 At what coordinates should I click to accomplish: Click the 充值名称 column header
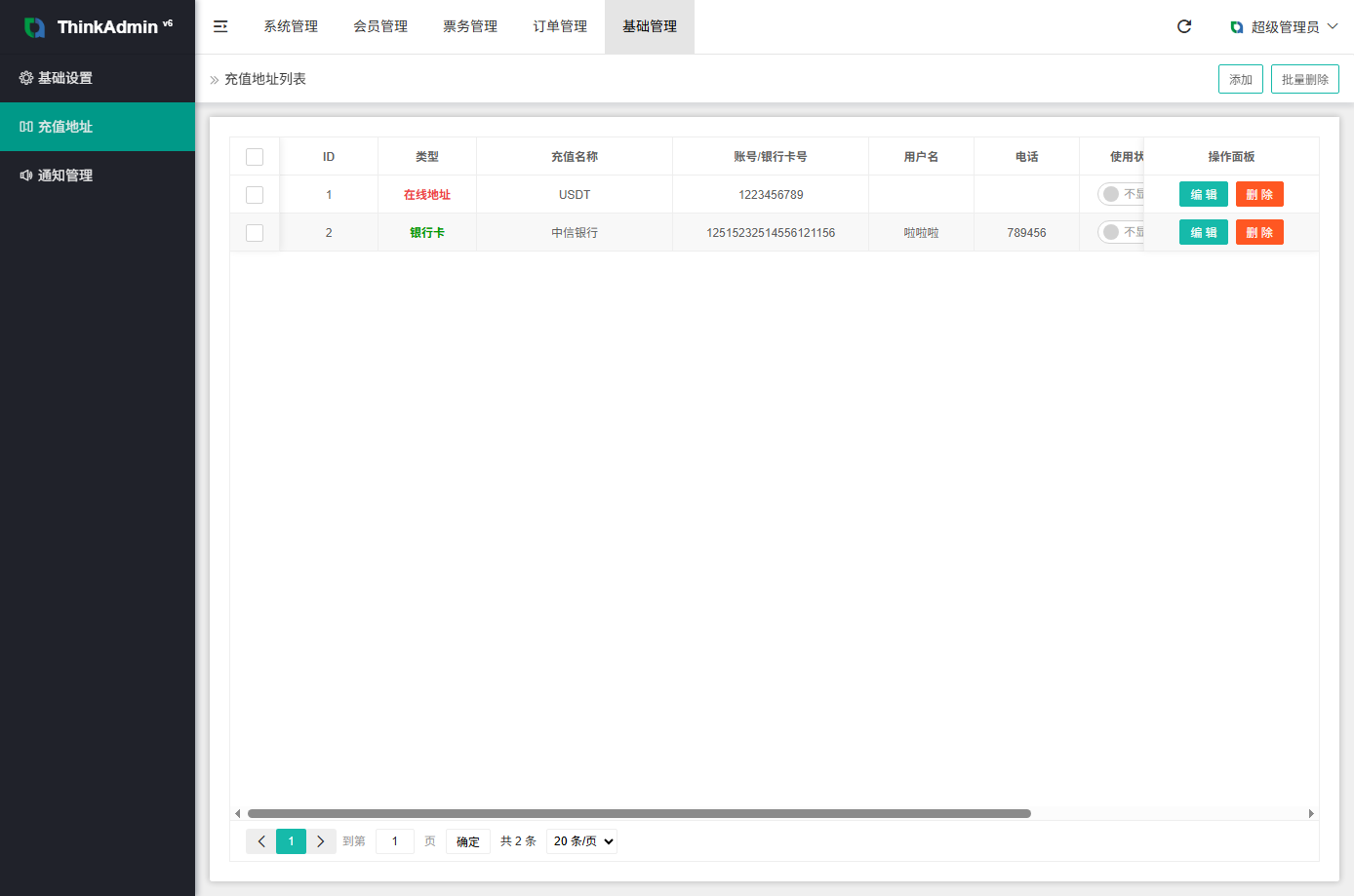[575, 157]
